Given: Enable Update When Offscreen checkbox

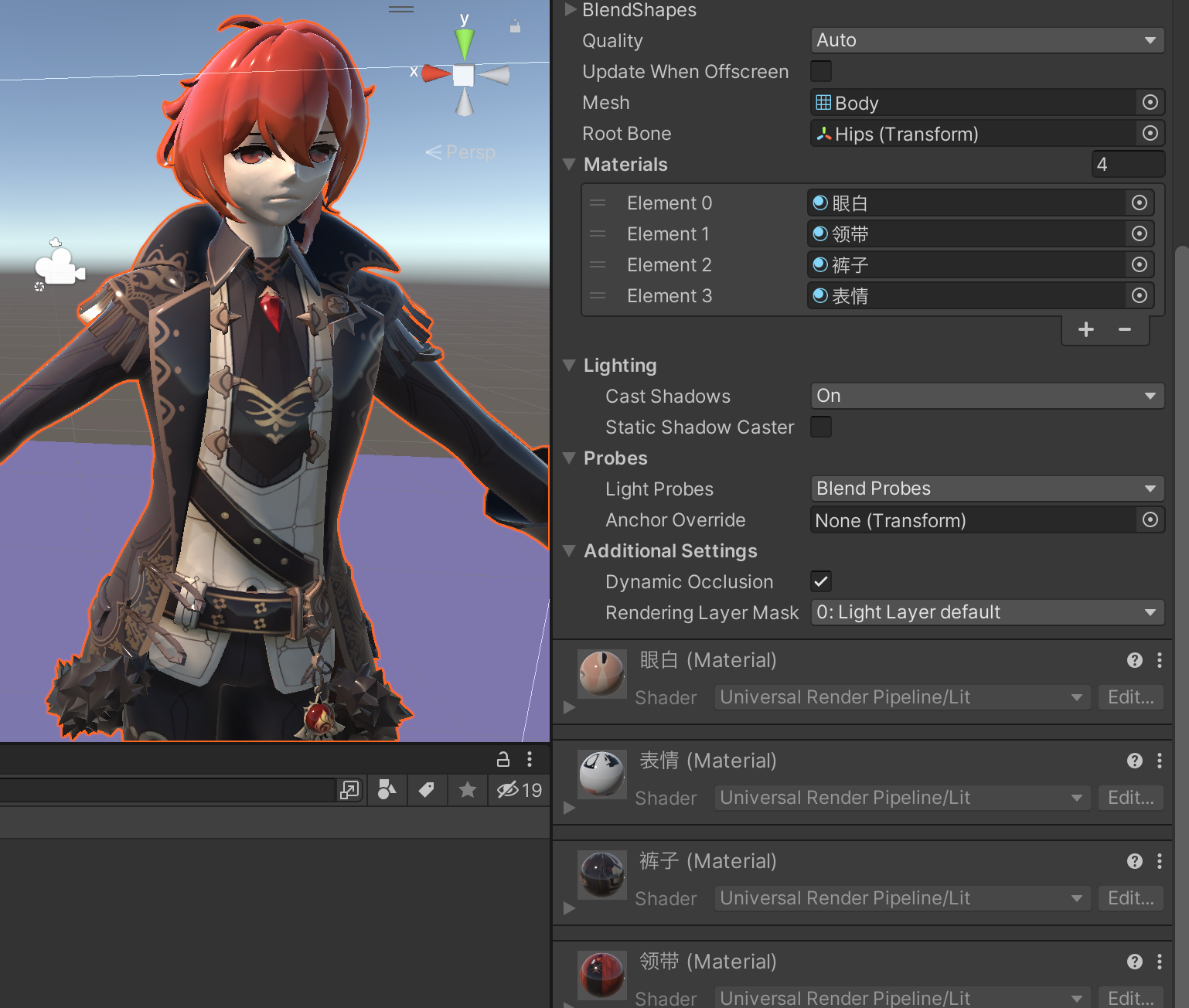Looking at the screenshot, I should coord(821,71).
